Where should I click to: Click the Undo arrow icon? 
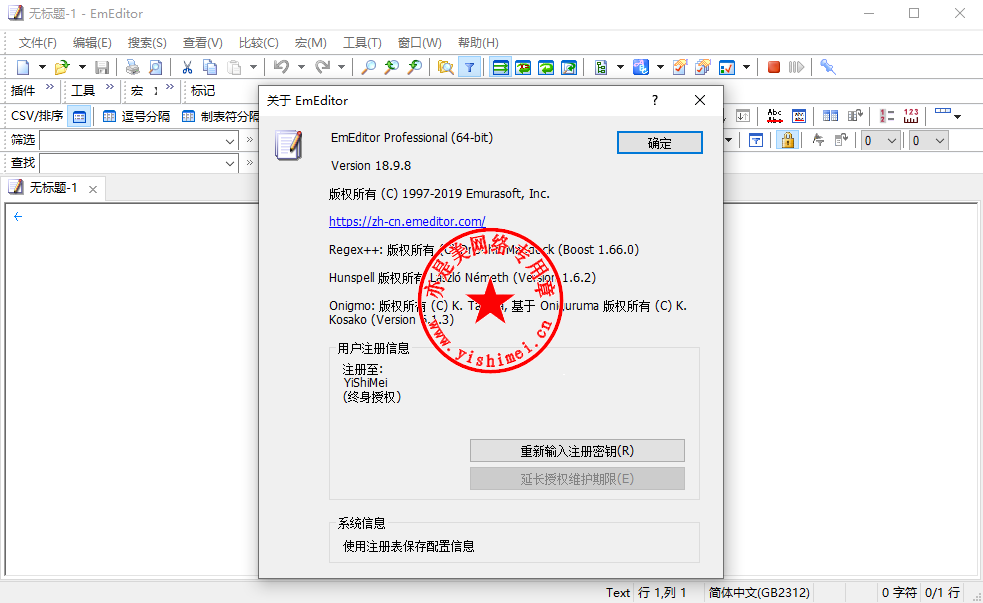pos(281,67)
